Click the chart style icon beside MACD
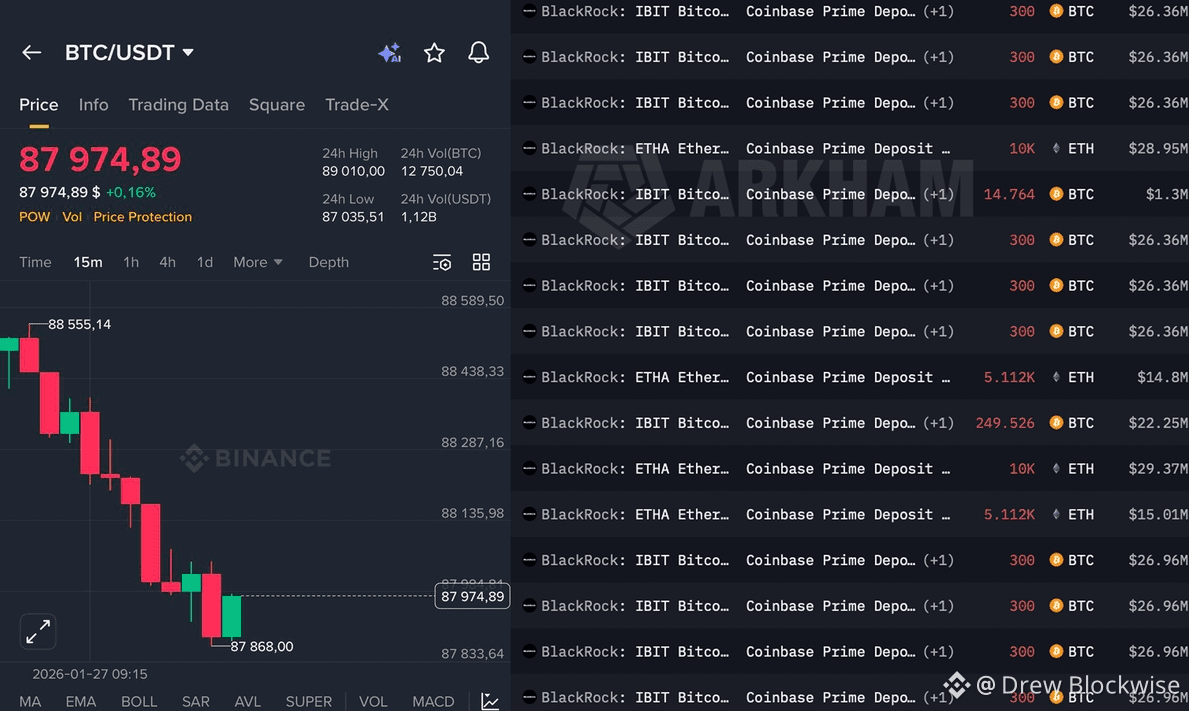 pos(489,701)
